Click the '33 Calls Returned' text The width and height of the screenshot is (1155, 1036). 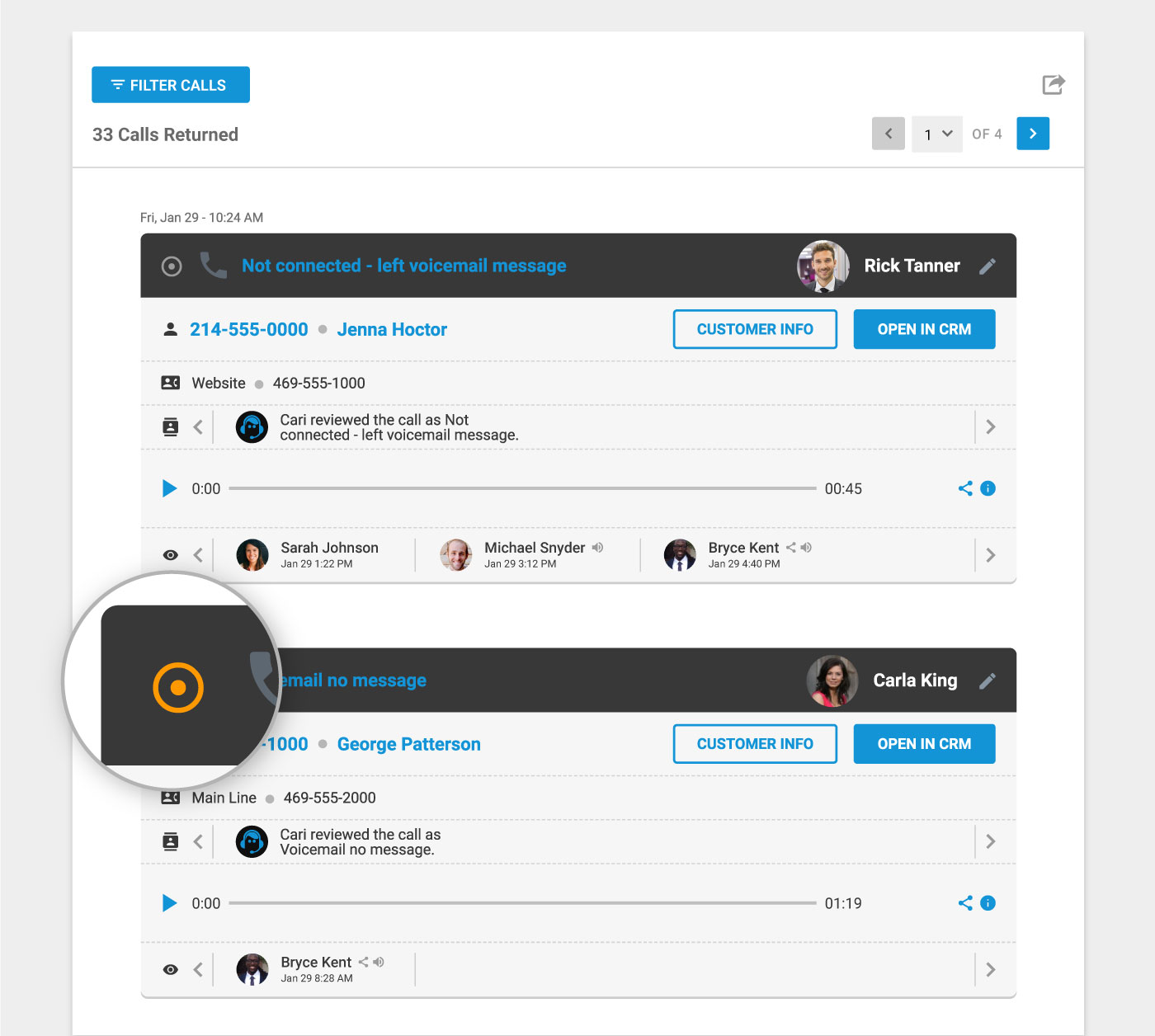(x=165, y=134)
